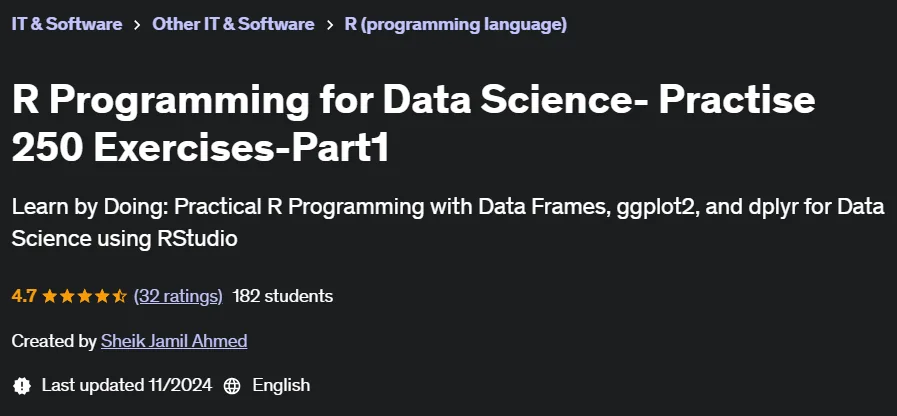The height and width of the screenshot is (416, 897).
Task: Click chevron right after IT & Software
Action: [x=137, y=25]
